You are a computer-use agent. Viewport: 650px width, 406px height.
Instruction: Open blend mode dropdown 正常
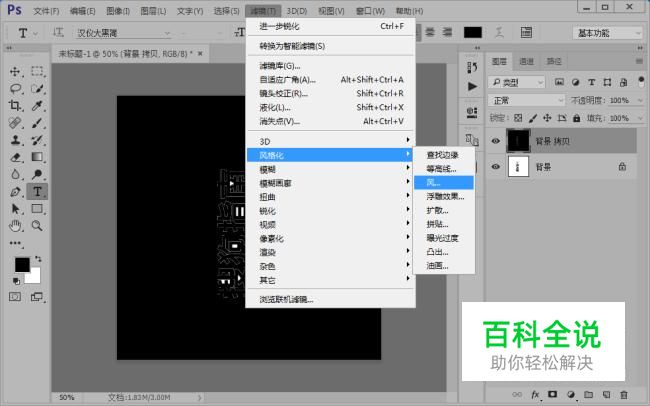pos(526,100)
